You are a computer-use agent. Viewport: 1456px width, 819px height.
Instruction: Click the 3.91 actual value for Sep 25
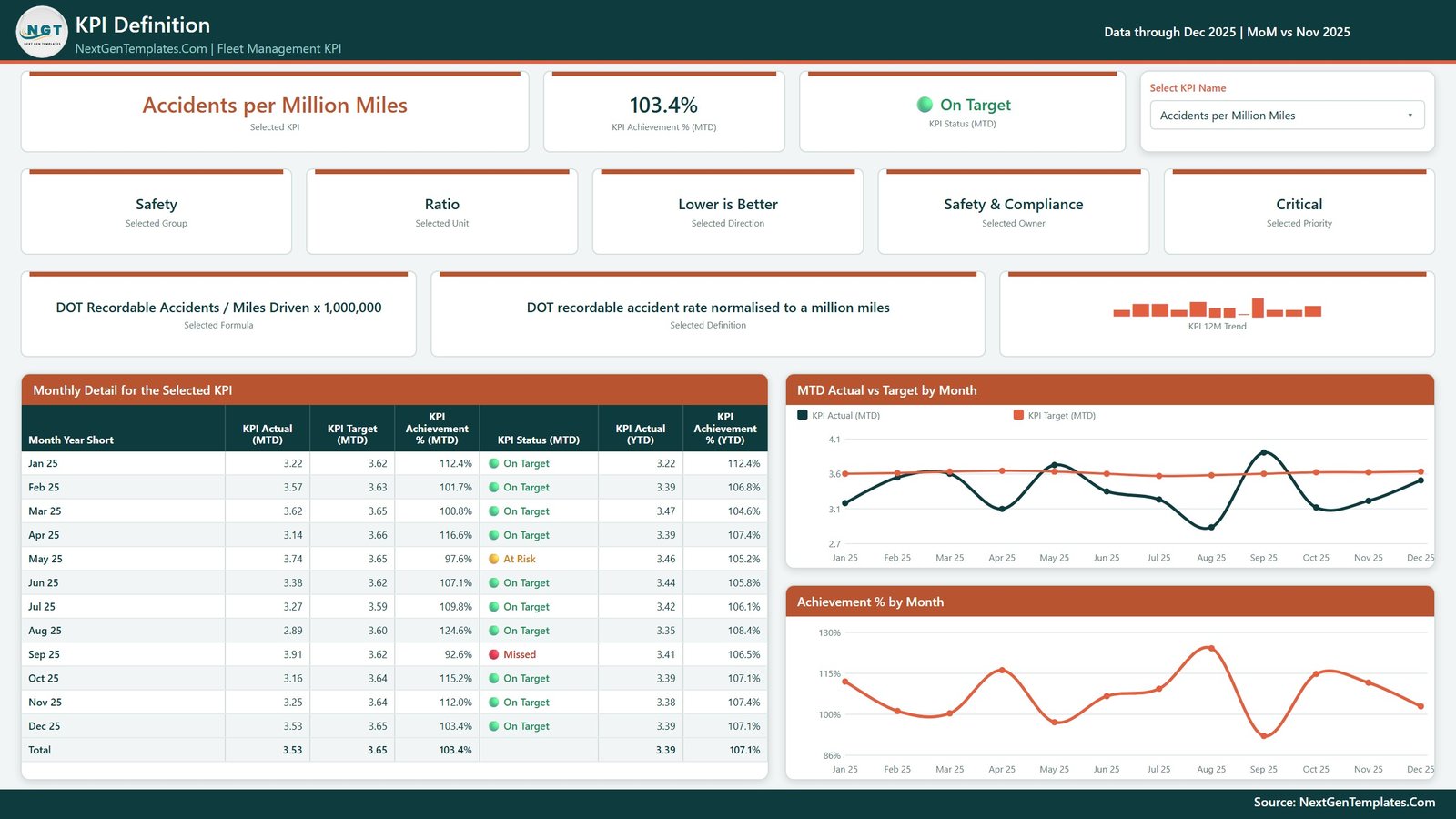tap(293, 654)
